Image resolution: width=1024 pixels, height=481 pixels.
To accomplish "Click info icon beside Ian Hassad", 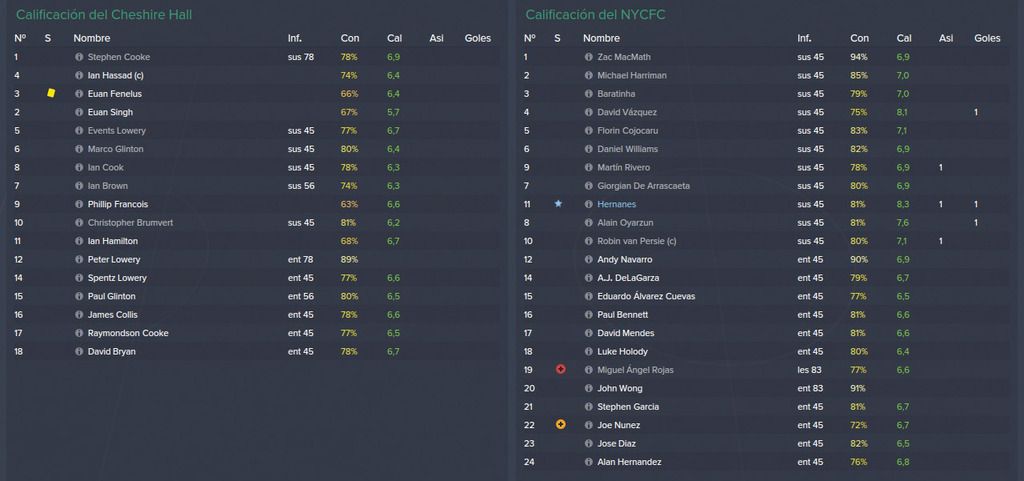I will coord(79,76).
